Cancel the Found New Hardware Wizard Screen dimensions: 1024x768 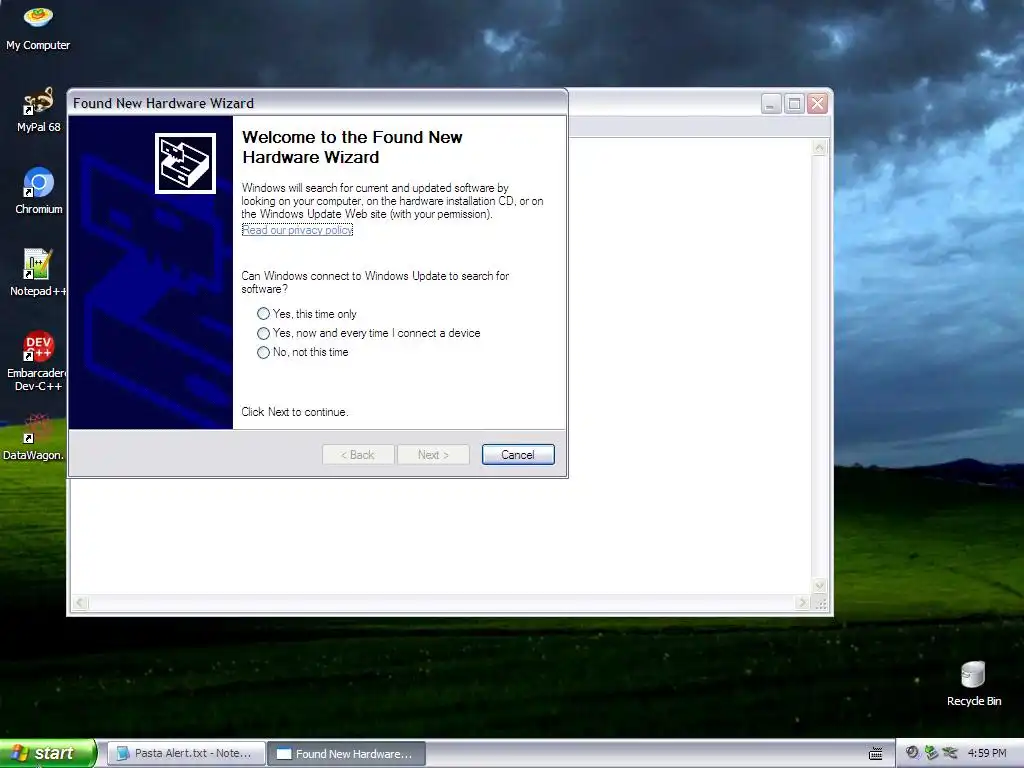pos(518,455)
